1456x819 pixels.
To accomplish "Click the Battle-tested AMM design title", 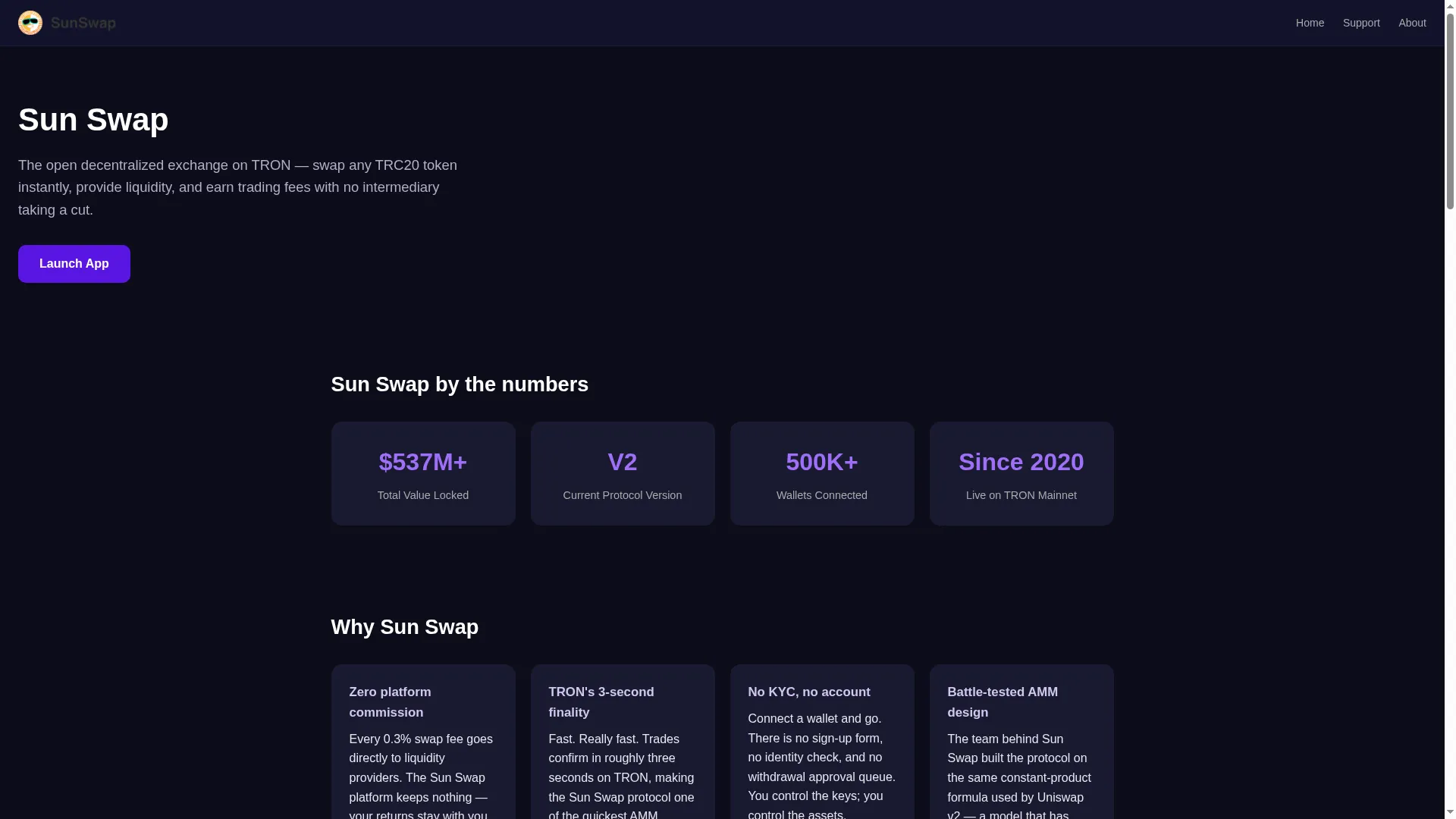I will pos(1003,702).
